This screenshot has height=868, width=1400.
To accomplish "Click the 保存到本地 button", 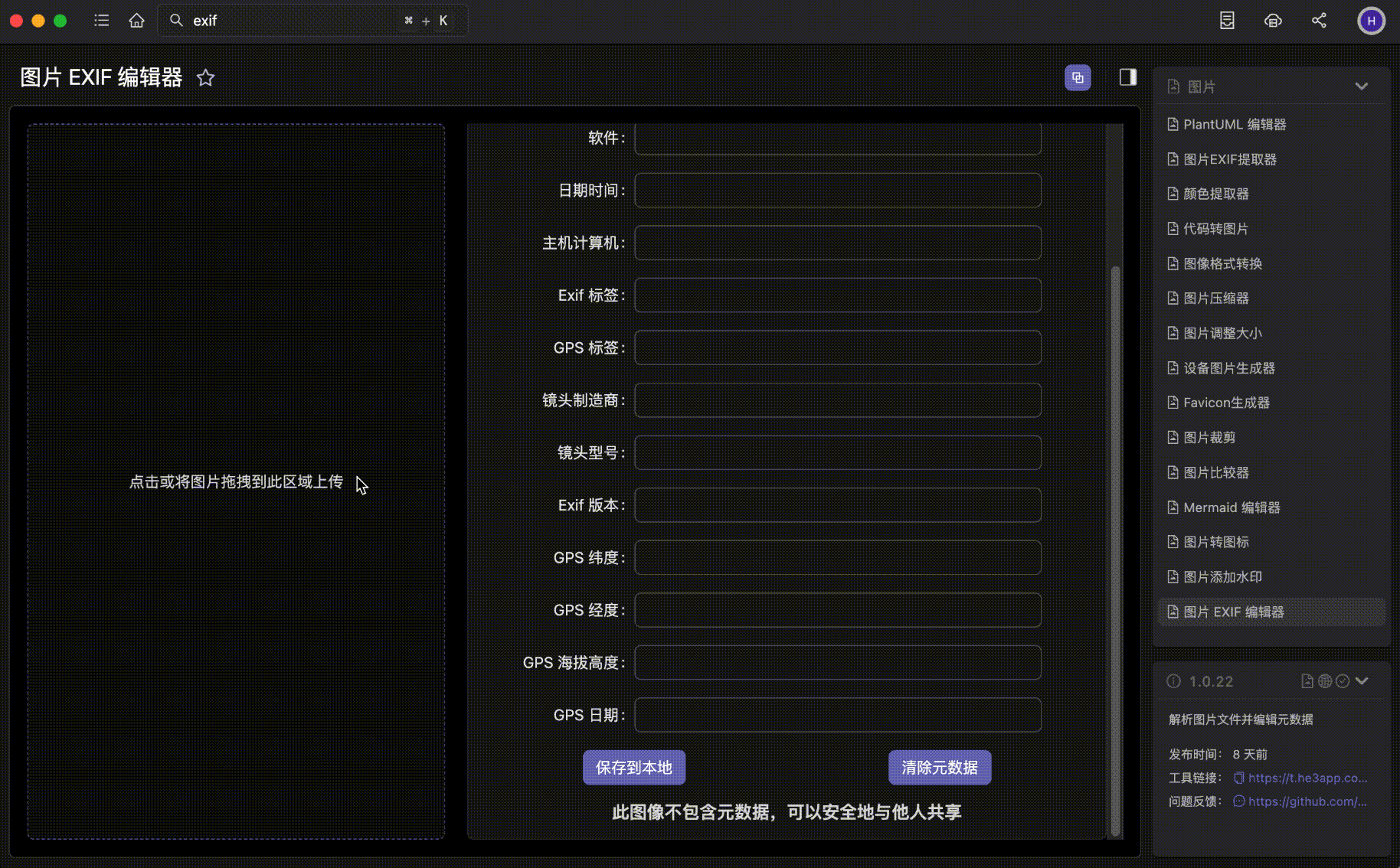I will point(633,768).
